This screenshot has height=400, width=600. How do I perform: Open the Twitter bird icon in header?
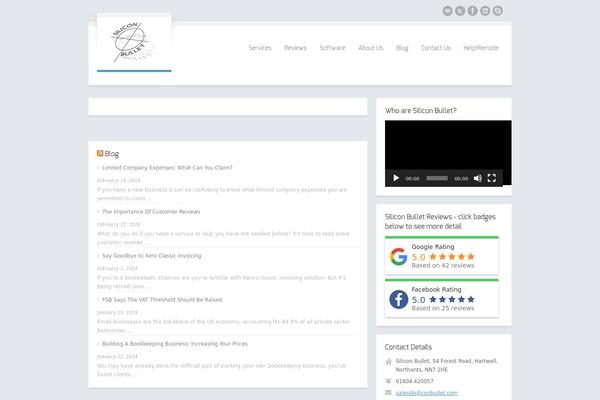[460, 11]
